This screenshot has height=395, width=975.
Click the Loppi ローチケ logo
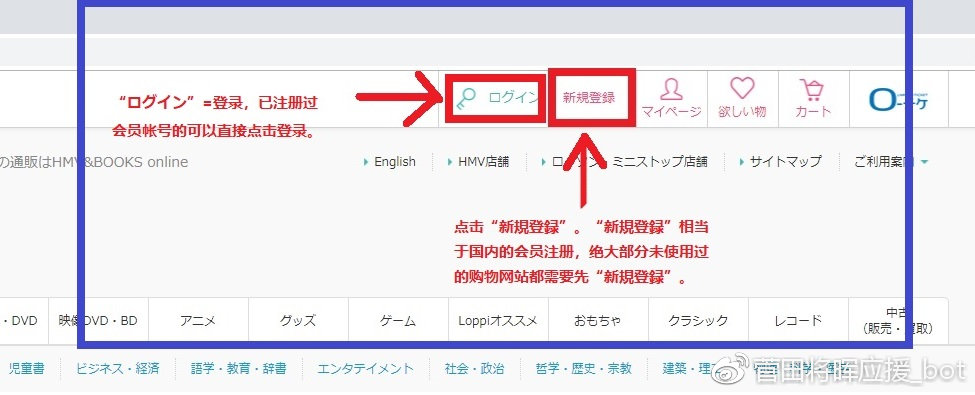pos(899,99)
